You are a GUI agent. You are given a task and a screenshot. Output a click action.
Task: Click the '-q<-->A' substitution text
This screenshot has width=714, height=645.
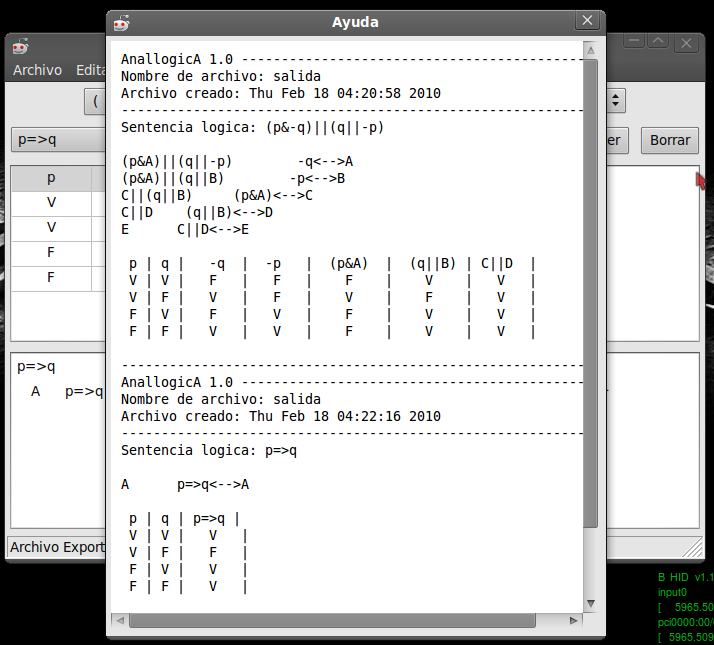click(x=325, y=162)
